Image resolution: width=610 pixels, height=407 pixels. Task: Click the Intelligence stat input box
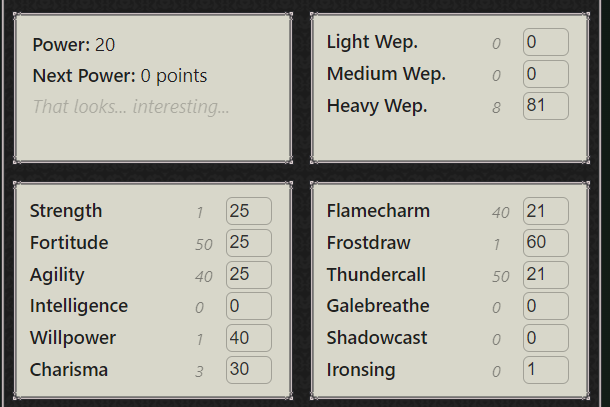[x=249, y=306]
